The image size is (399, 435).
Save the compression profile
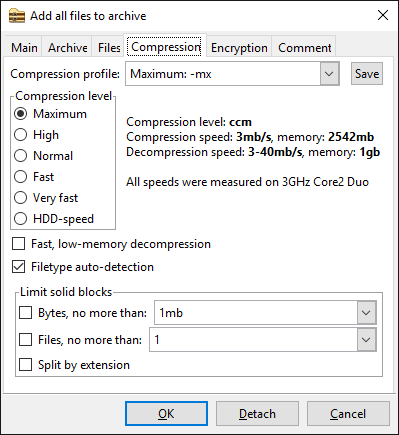click(x=367, y=74)
